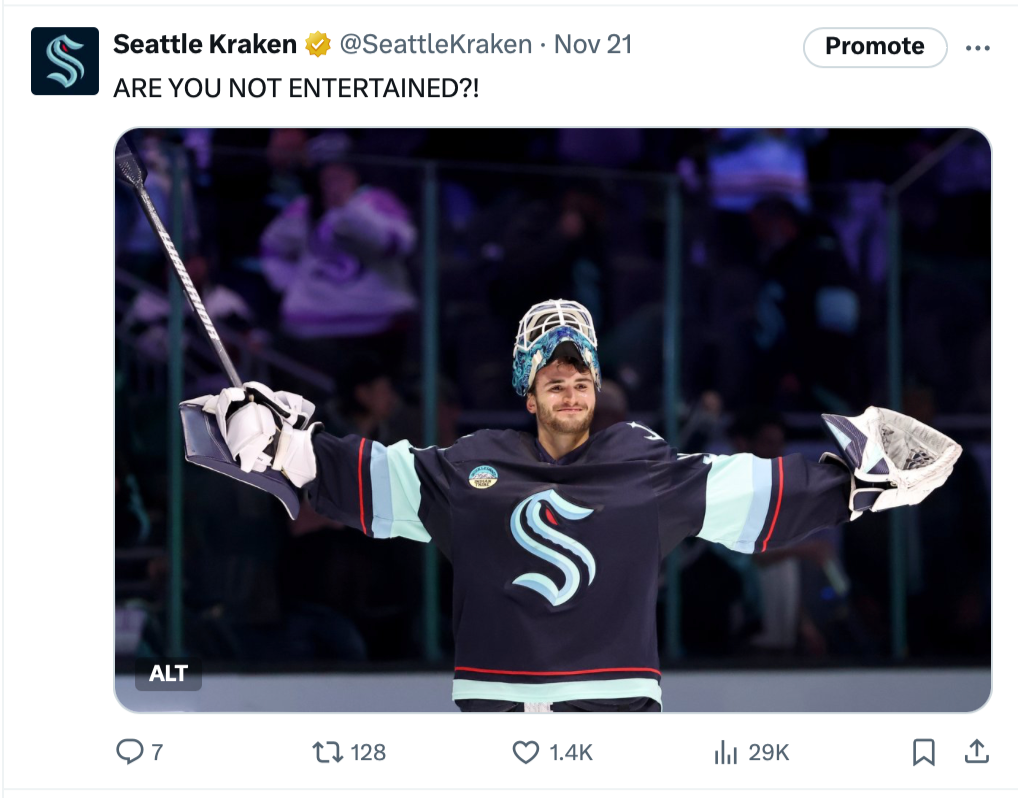The image size is (1018, 798).
Task: Click the ARE YOU NOT ENTERTAINED post text
Action: 296,88
